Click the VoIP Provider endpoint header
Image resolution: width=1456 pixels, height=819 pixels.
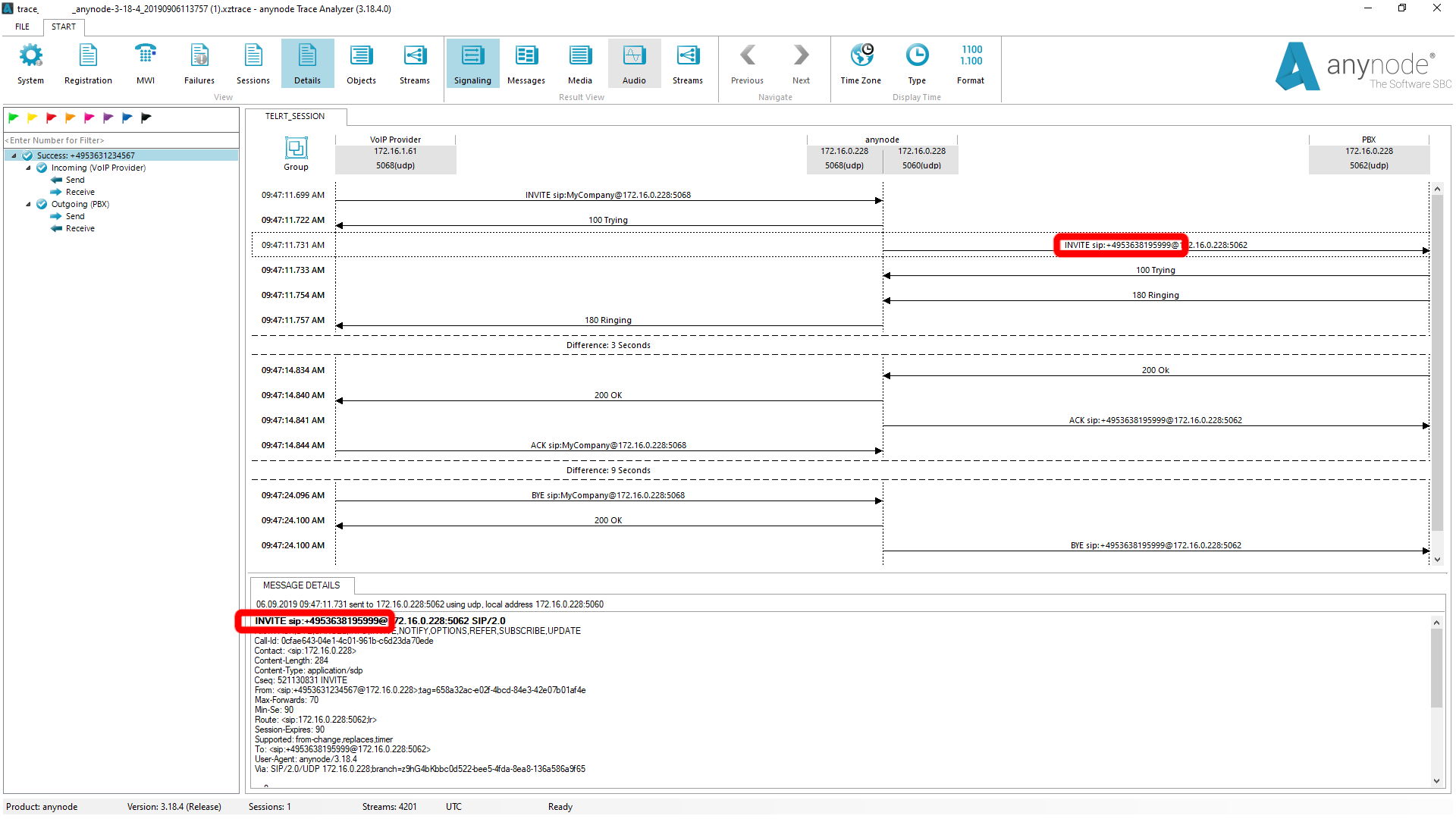[x=396, y=154]
